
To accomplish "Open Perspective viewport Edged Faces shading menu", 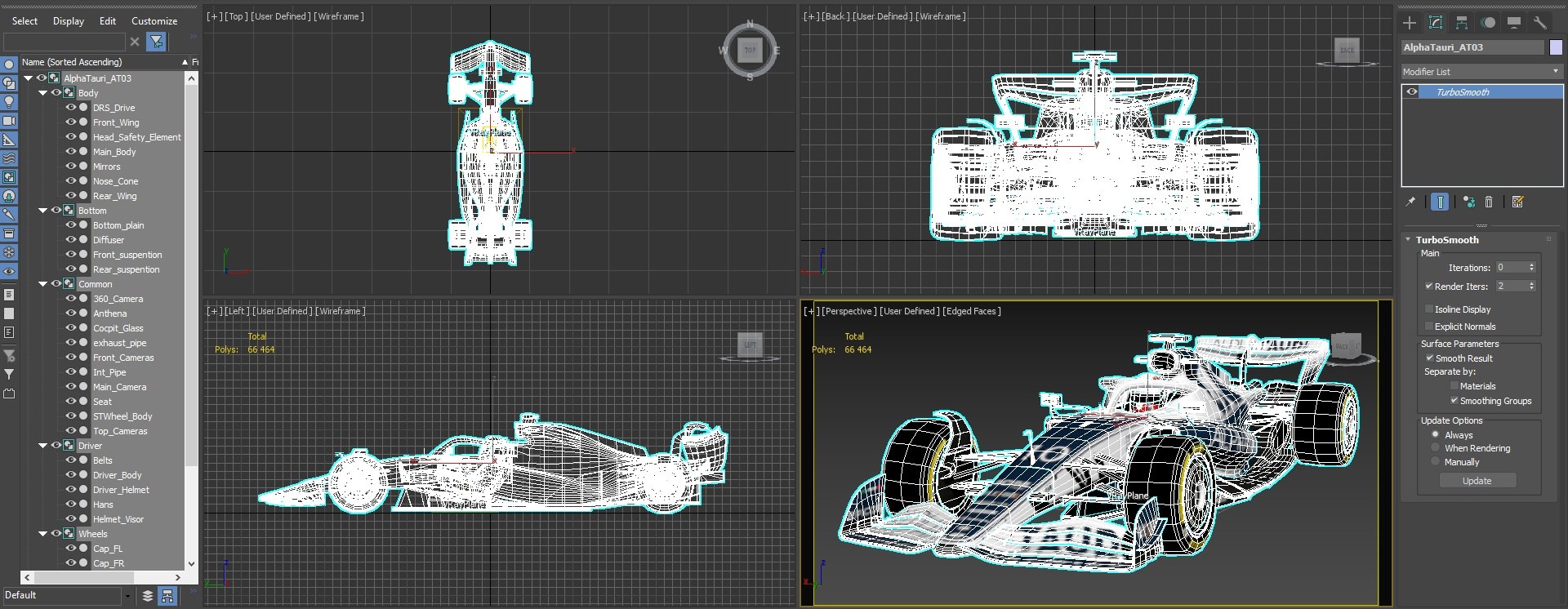I will click(x=972, y=311).
